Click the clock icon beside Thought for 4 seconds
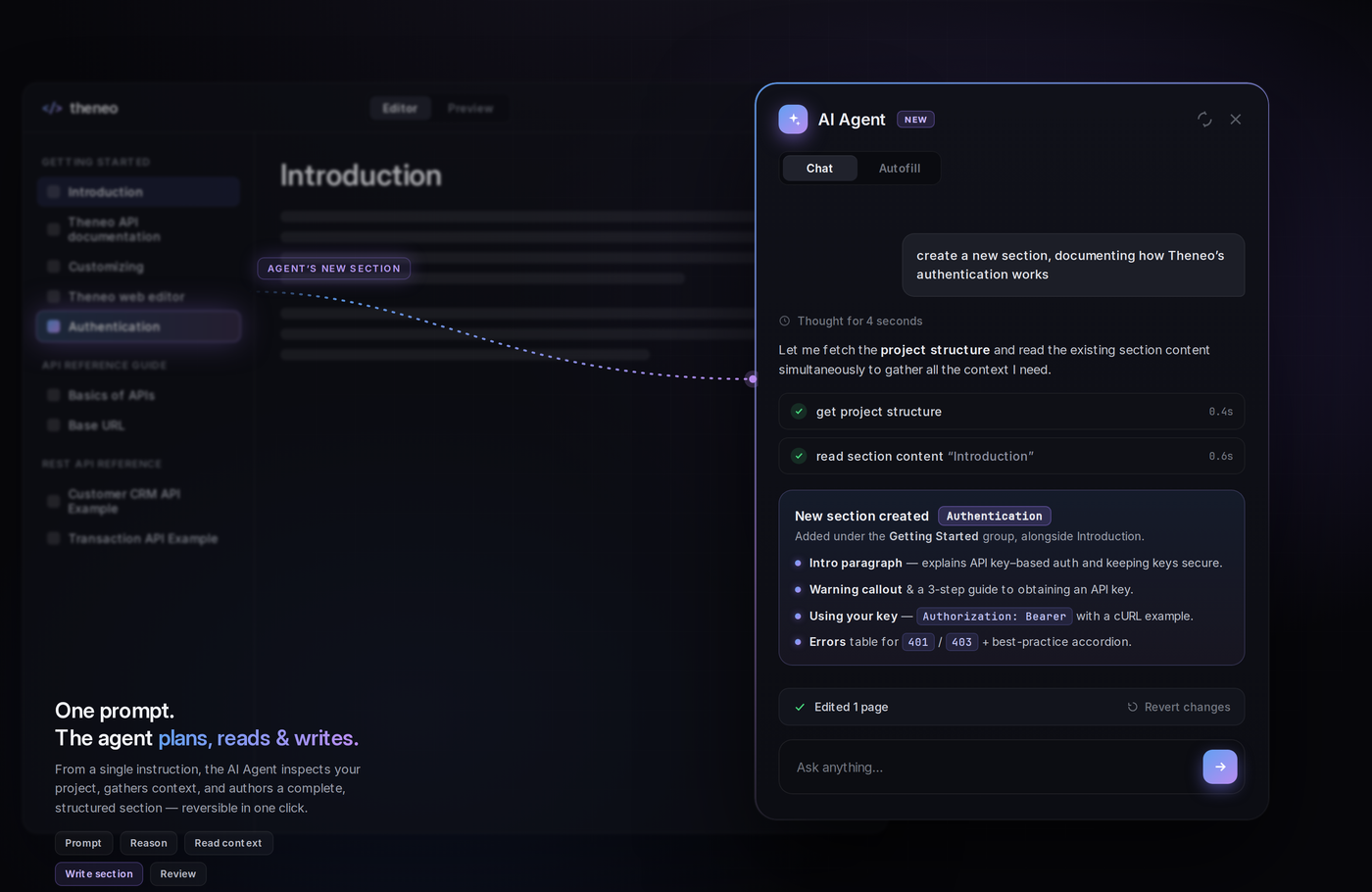 coord(784,322)
